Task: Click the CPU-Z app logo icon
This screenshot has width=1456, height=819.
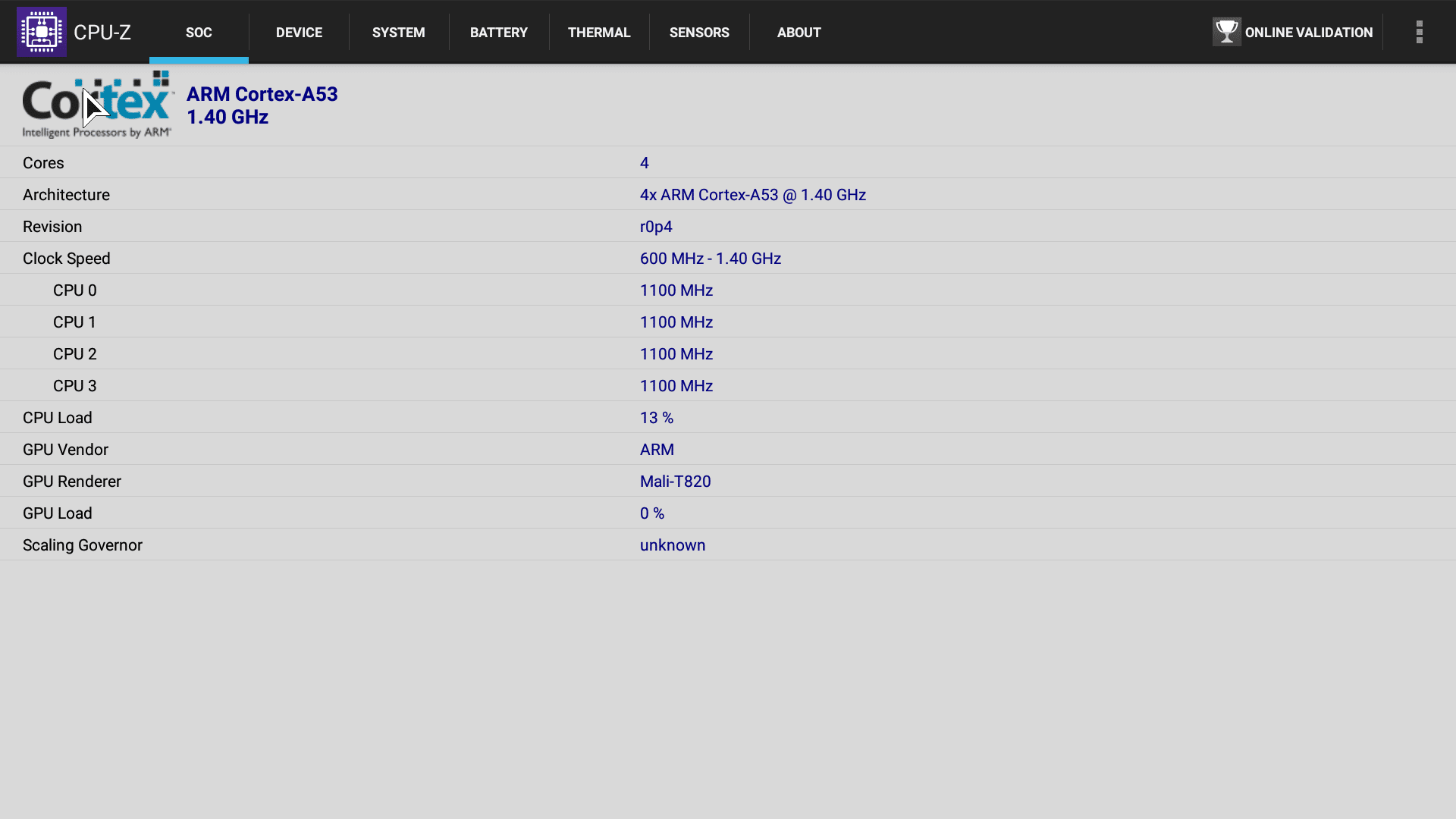Action: [42, 32]
